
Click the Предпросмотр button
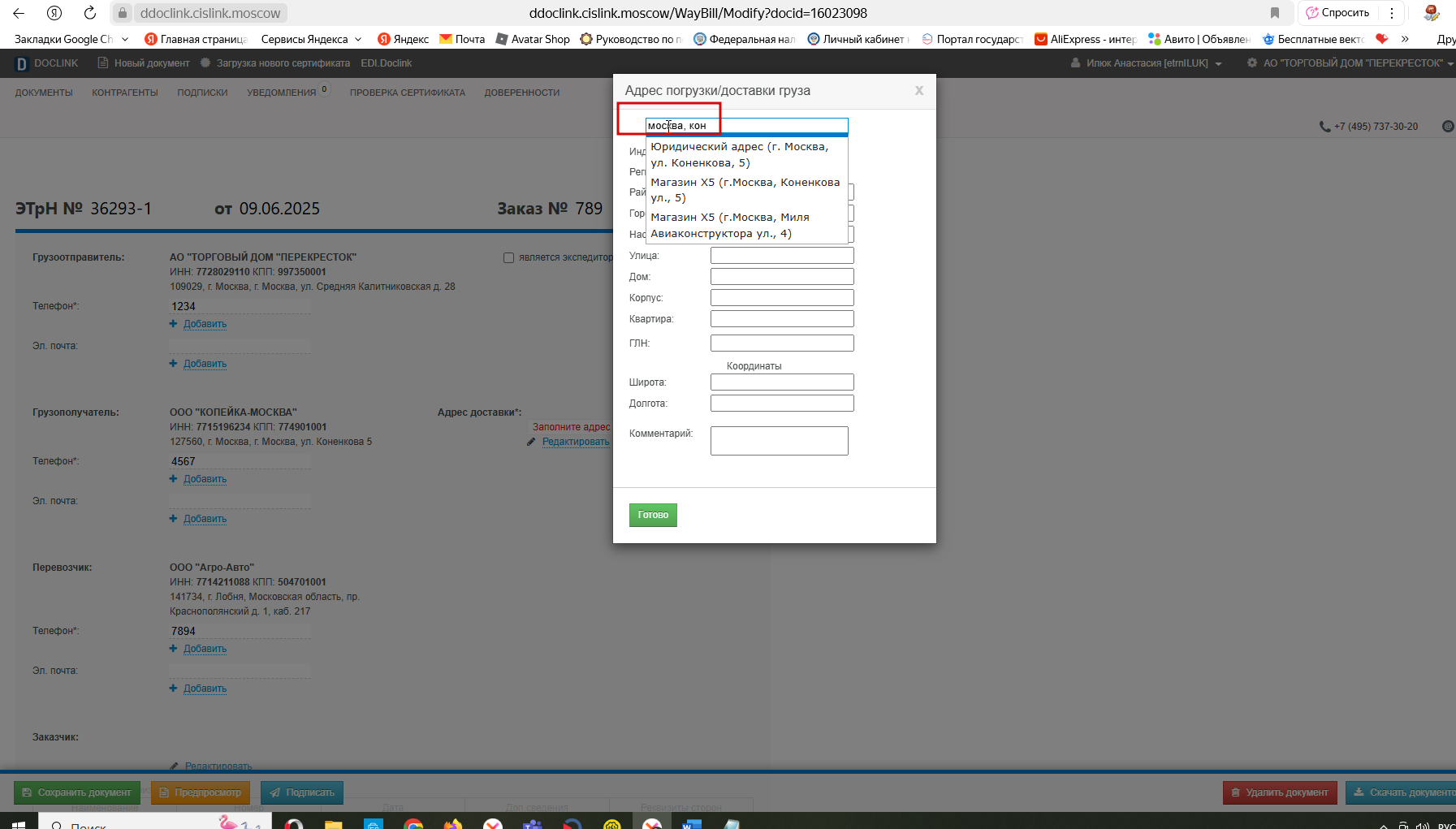[x=201, y=792]
